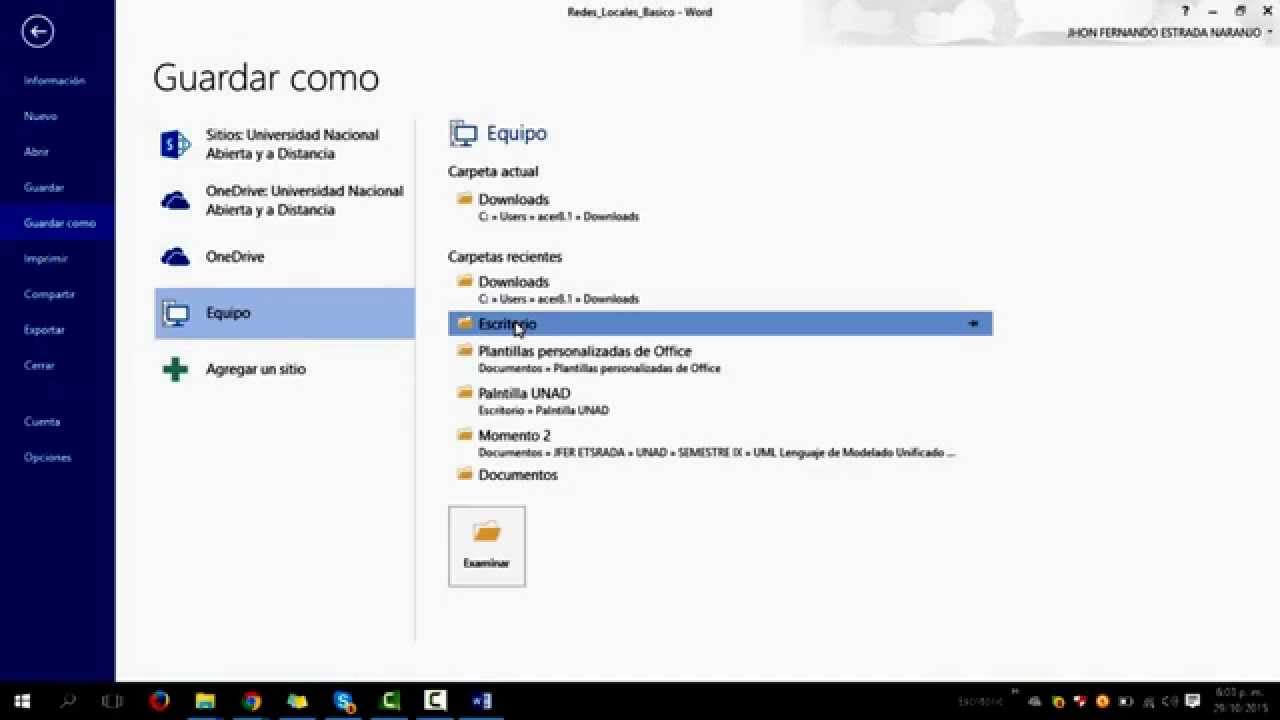Click the 'C: » Users » acer8.1 » Downloads' path under Carpeta actual

click(558, 217)
